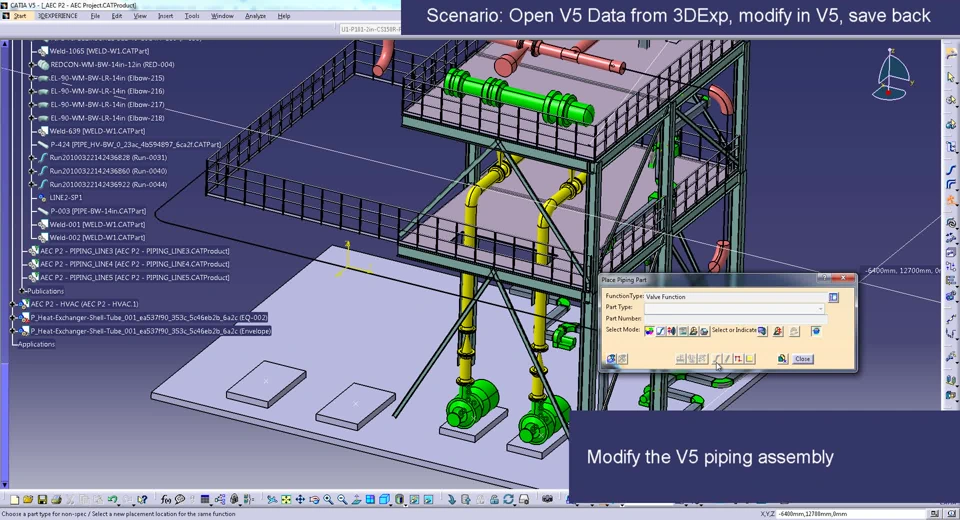Open the Insert menu
The image size is (960, 520).
pyautogui.click(x=165, y=16)
